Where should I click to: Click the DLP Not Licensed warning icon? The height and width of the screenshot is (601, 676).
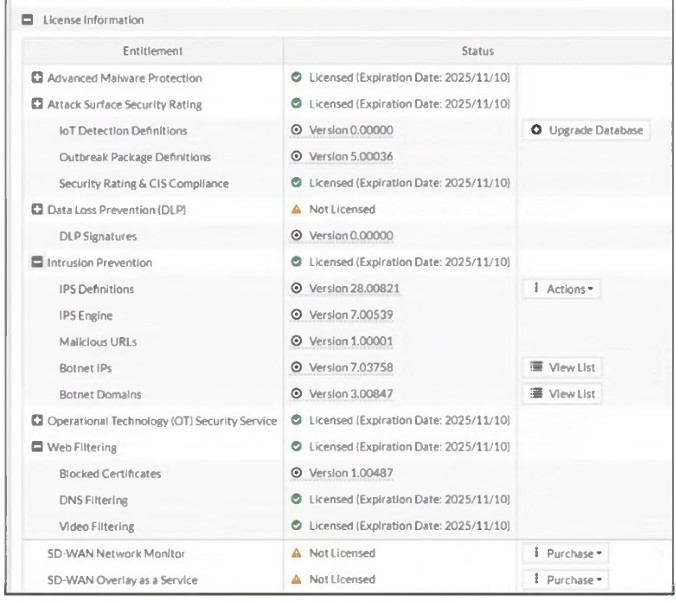(296, 210)
